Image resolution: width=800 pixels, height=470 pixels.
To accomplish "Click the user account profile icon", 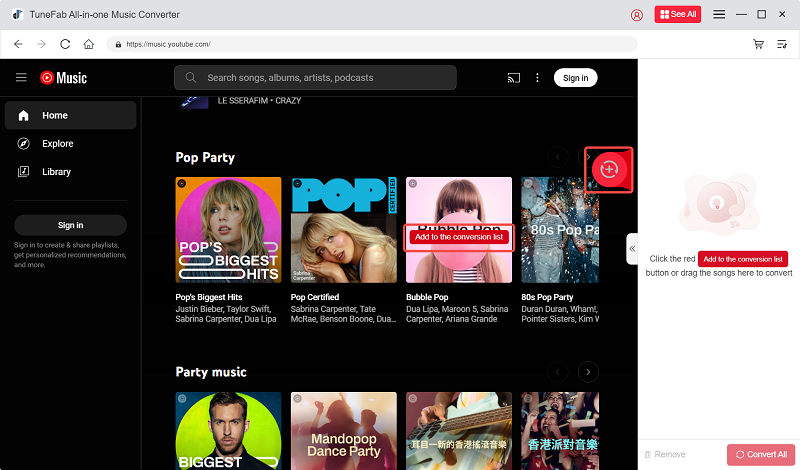I will tap(637, 15).
